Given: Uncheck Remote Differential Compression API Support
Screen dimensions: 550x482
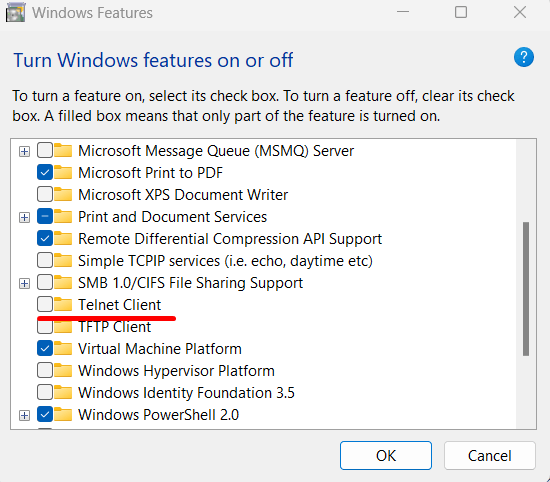Looking at the screenshot, I should (x=45, y=239).
